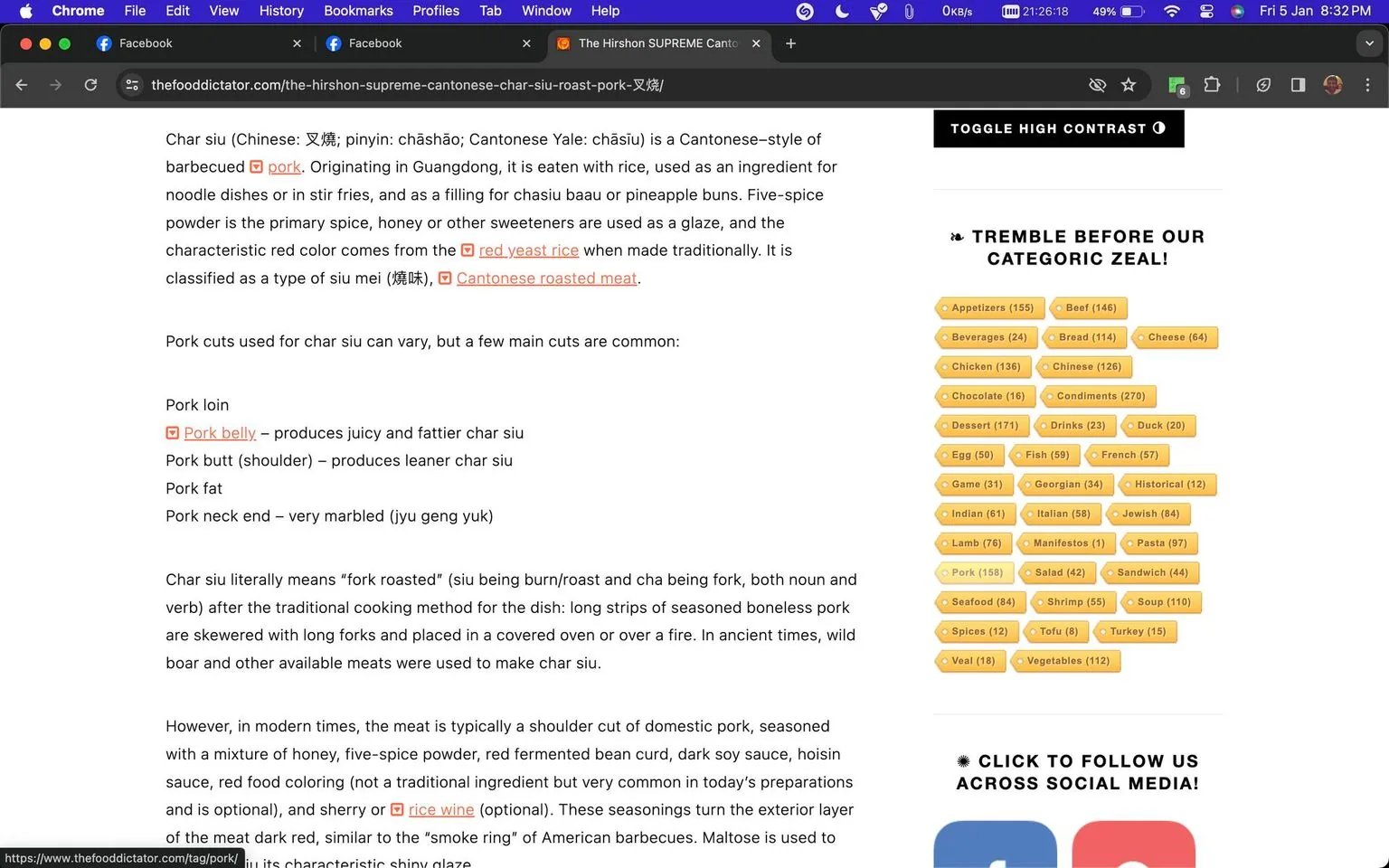Select the Georgian (34) category tag
The width and height of the screenshot is (1389, 868).
1066,485
